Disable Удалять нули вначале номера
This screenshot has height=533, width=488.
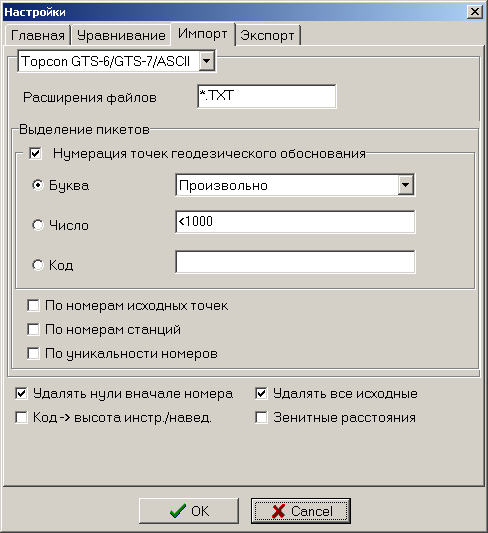21,394
